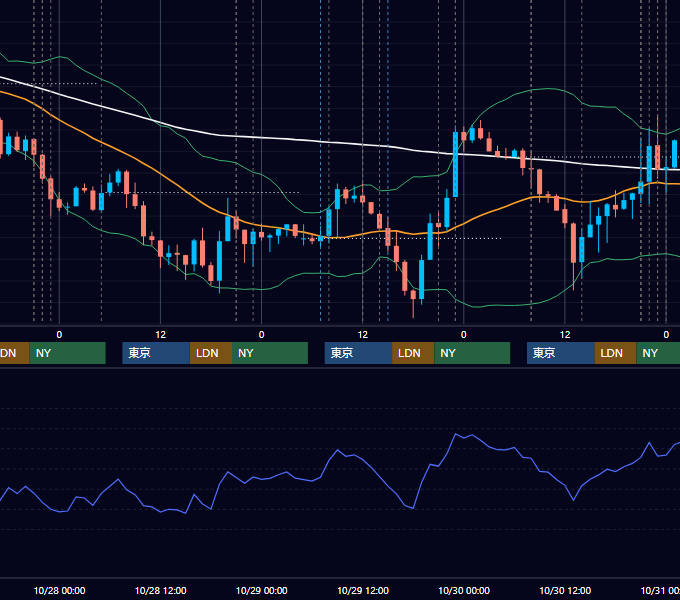Select the 東京 session block on 10/28

point(156,353)
